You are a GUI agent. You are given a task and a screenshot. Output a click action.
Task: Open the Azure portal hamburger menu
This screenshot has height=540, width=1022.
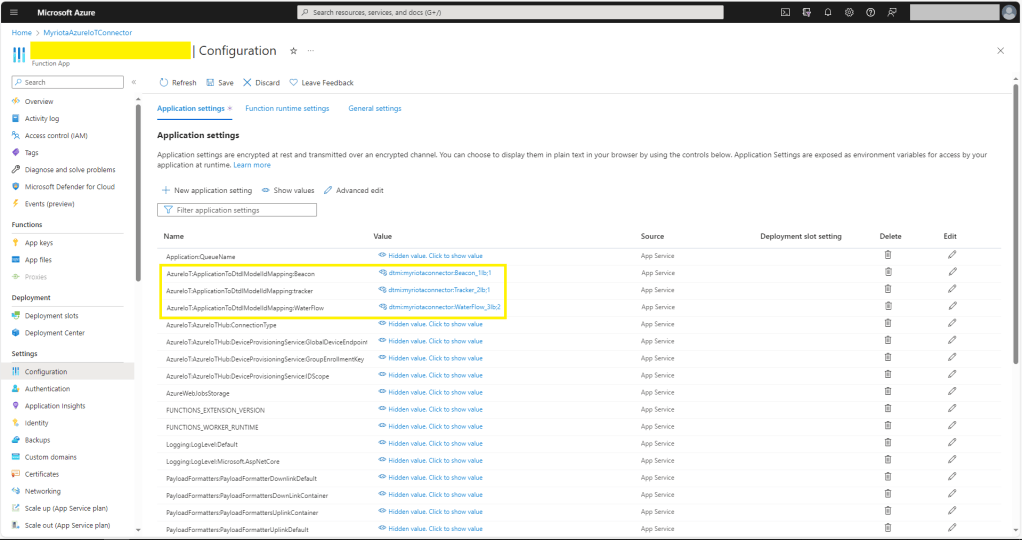point(14,12)
